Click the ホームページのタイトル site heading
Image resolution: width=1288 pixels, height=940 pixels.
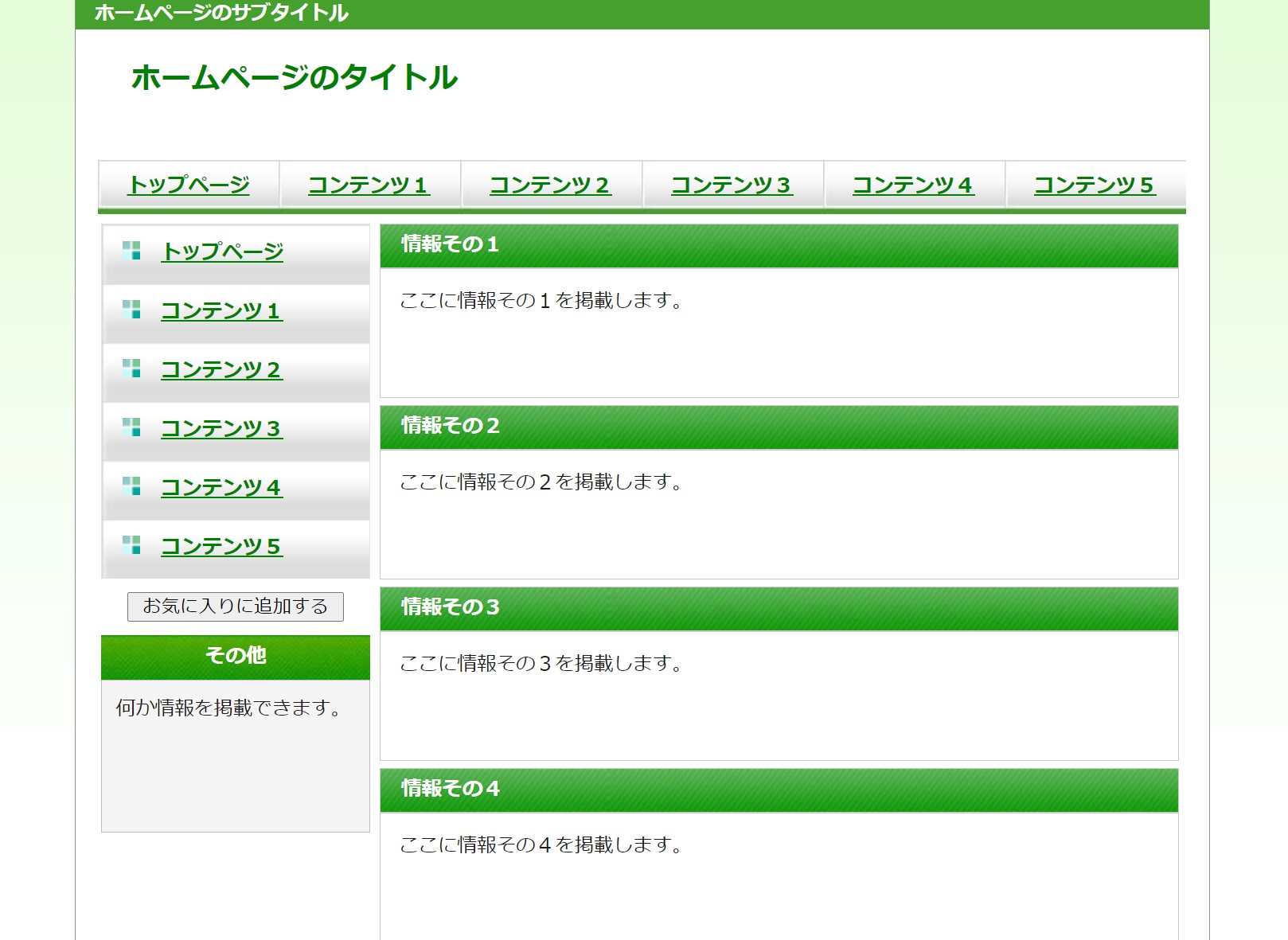click(294, 78)
